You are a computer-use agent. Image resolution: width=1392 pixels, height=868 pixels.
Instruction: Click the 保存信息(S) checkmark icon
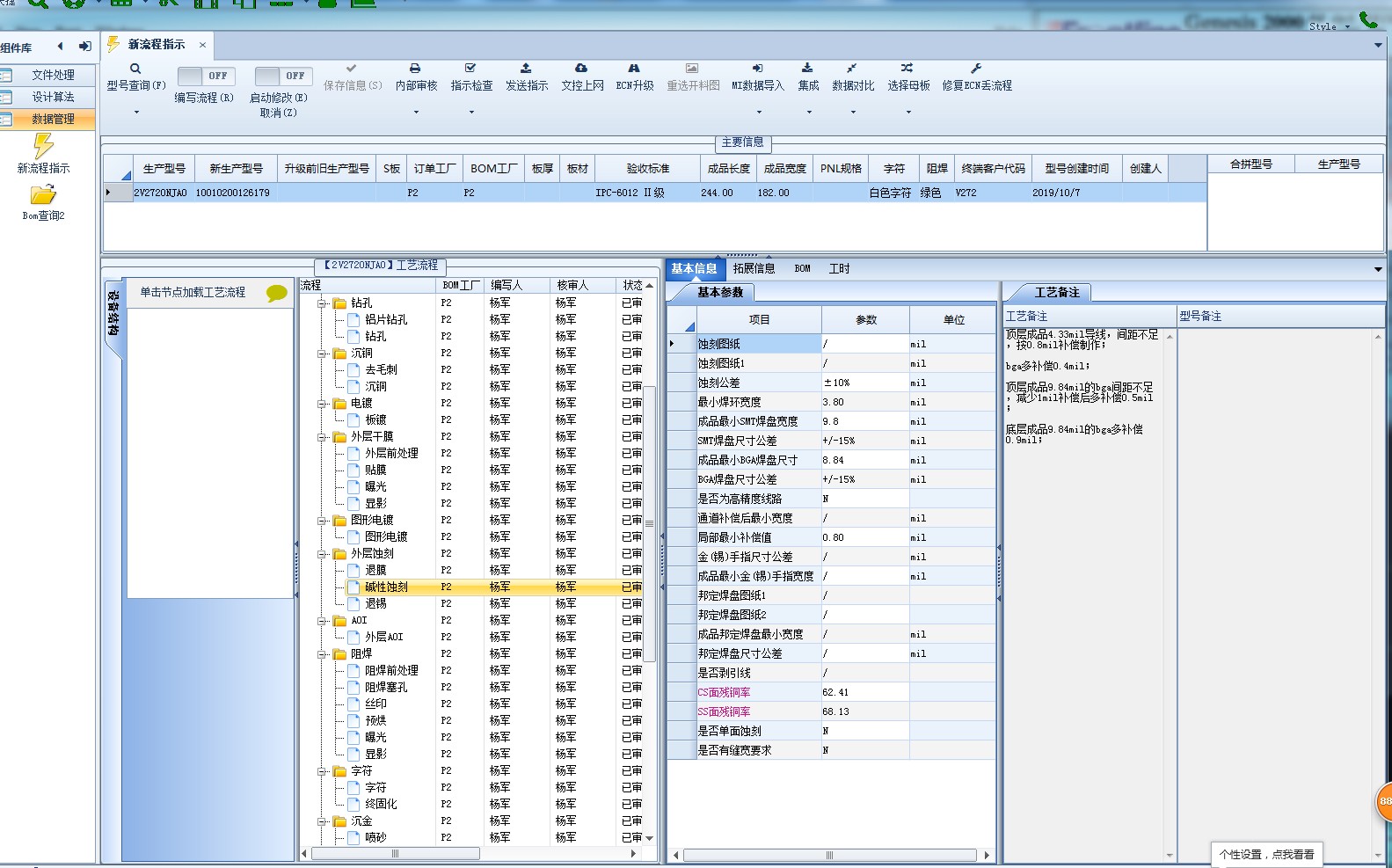352,68
